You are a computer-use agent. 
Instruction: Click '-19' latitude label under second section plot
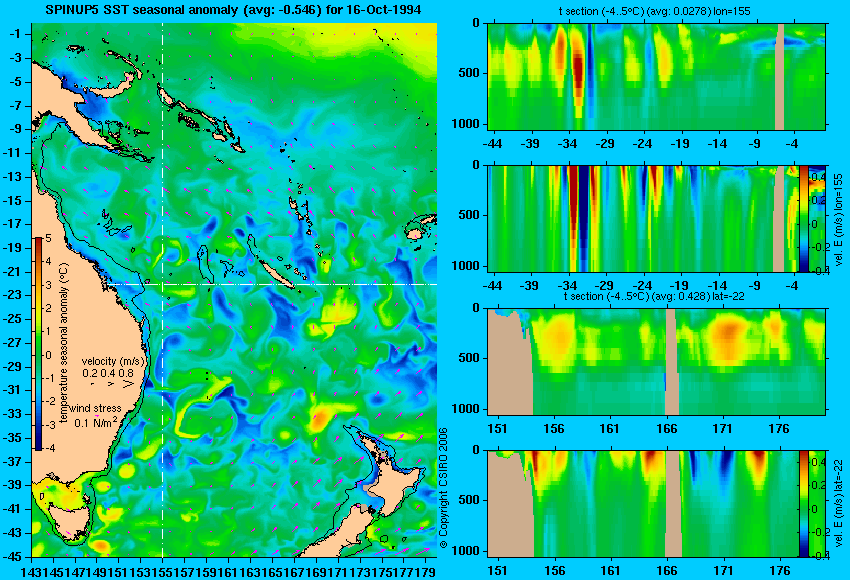pyautogui.click(x=679, y=286)
